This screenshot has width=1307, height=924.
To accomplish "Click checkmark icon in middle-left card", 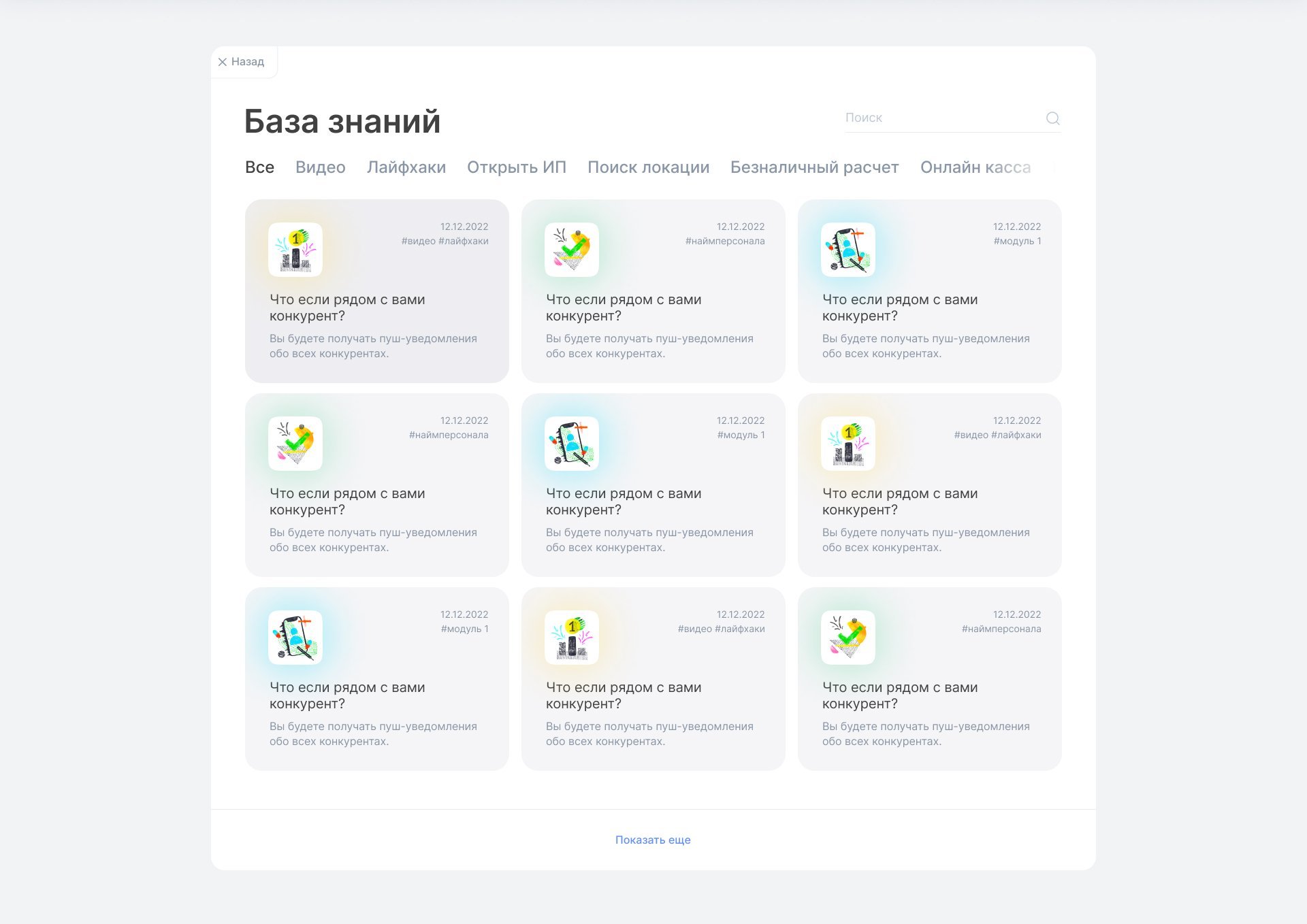I will (295, 444).
